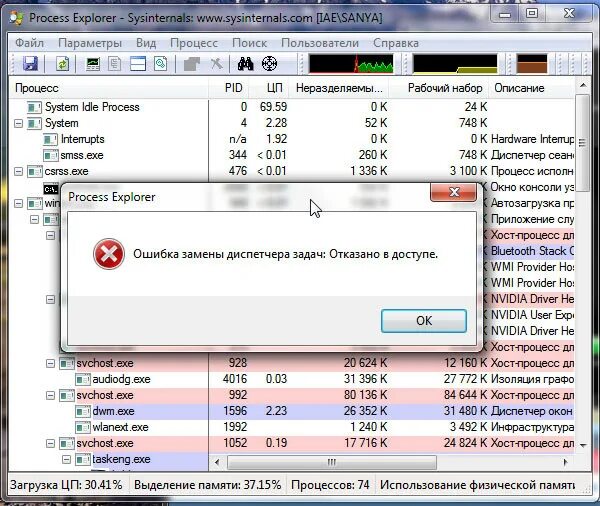Open the Пользователи menu
The height and width of the screenshot is (506, 600).
click(320, 43)
